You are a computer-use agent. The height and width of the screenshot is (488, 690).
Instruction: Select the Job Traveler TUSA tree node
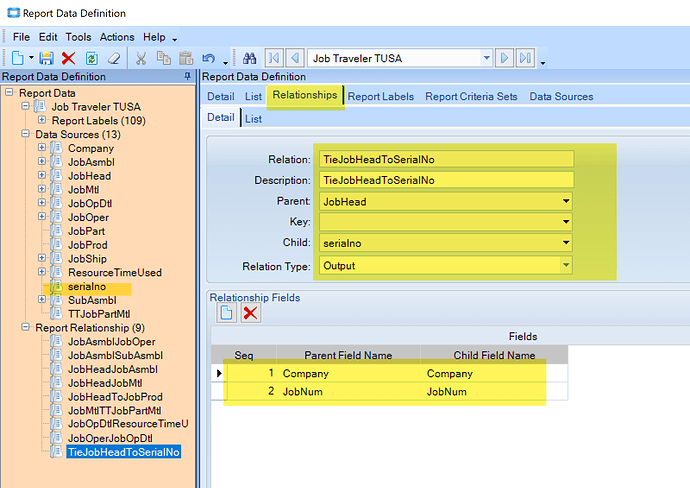[96, 107]
